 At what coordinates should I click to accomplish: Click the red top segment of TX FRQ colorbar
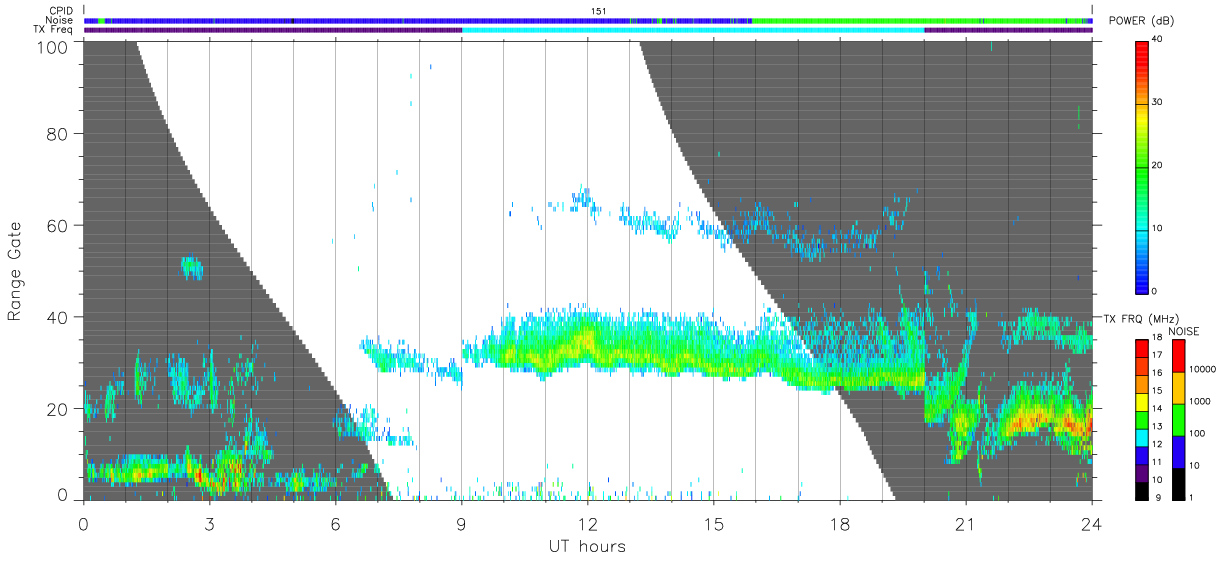point(1143,347)
